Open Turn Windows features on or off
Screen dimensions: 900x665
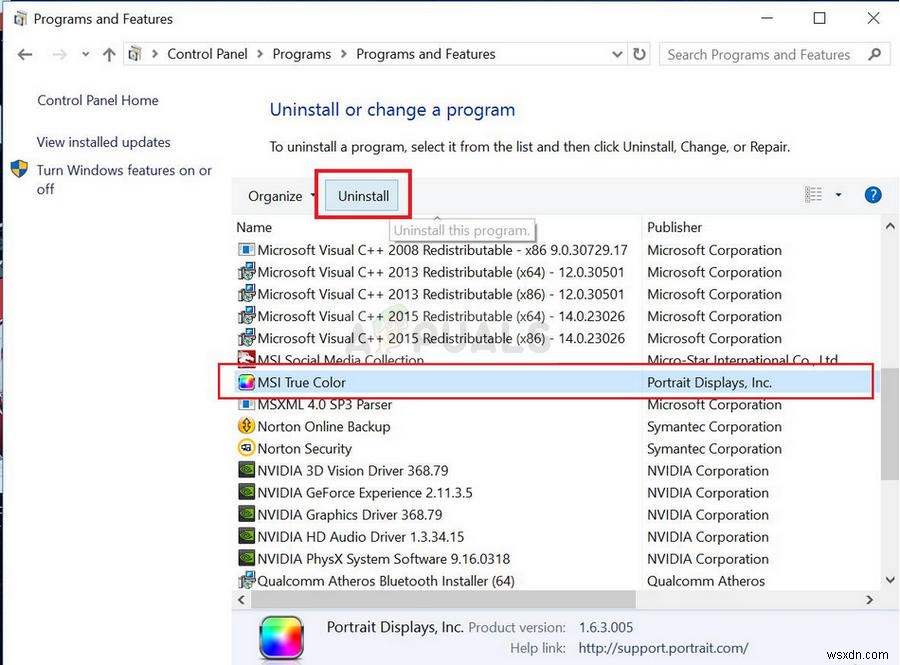tap(124, 180)
